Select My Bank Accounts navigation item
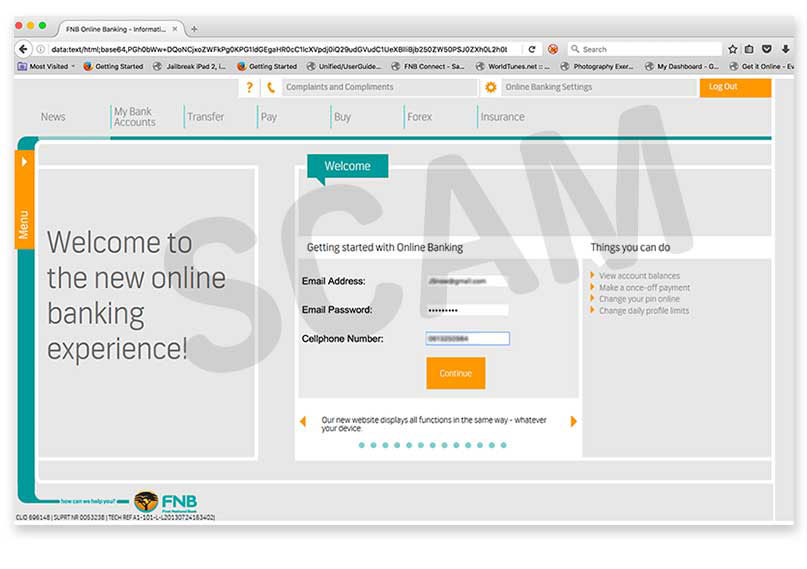Screen dimensions: 807x569 (134, 117)
